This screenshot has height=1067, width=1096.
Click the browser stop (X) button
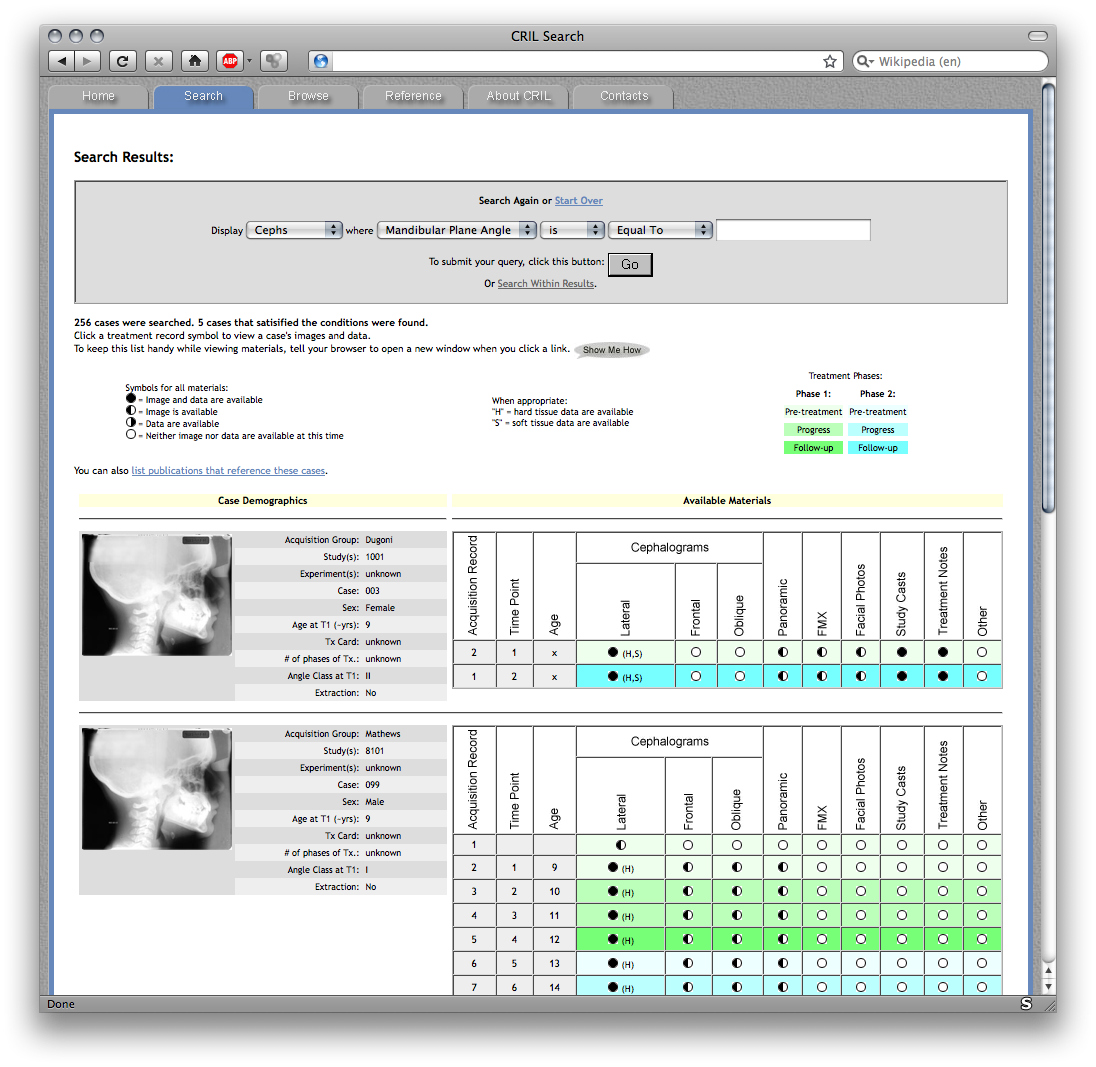click(x=159, y=61)
